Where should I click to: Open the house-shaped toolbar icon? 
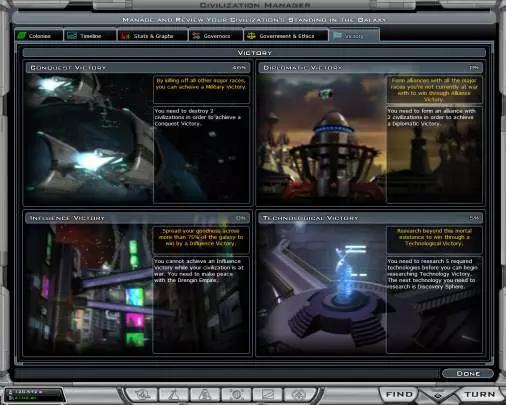pyautogui.click(x=299, y=395)
